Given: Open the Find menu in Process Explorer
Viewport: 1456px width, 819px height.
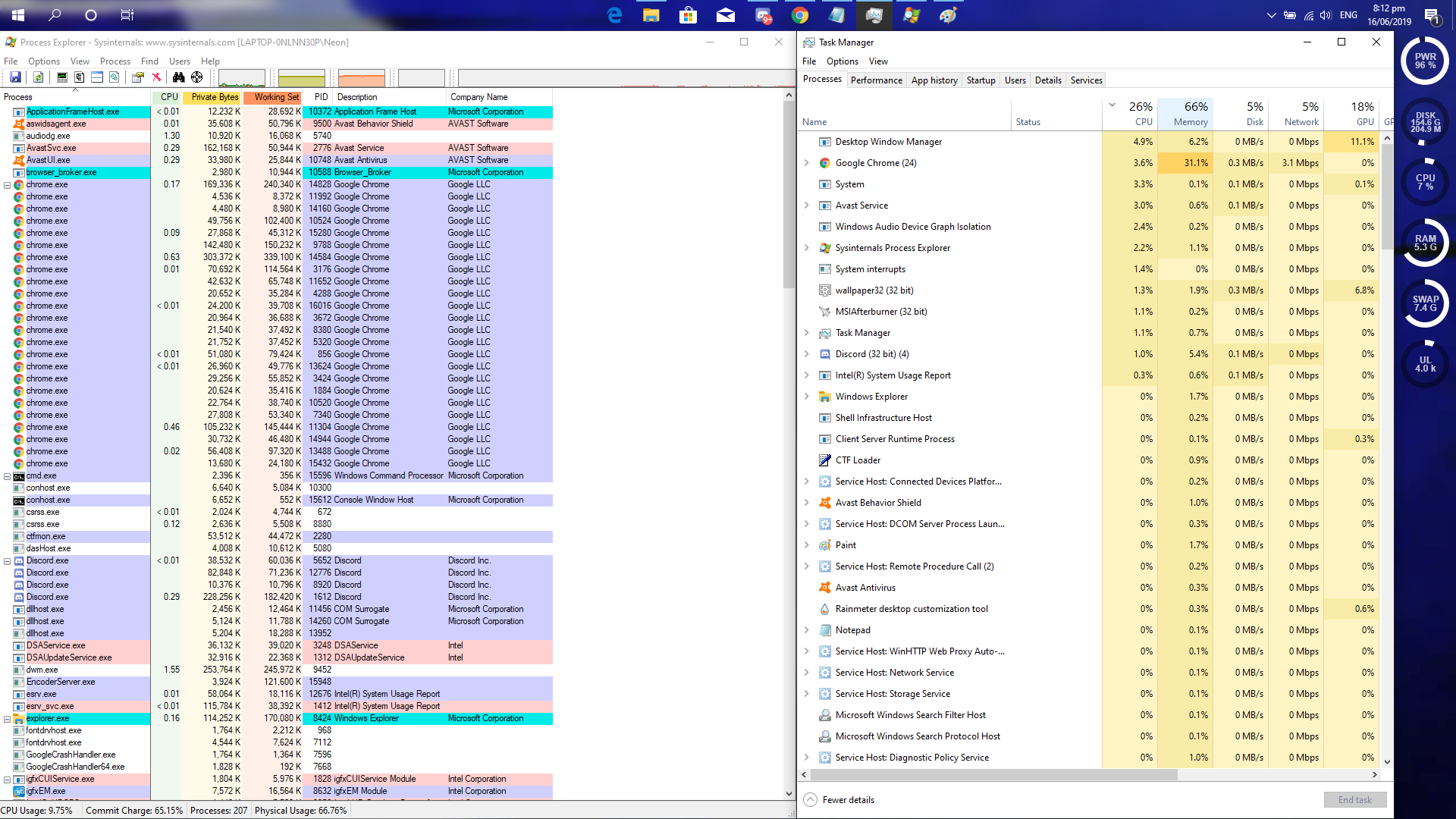Looking at the screenshot, I should [x=149, y=61].
